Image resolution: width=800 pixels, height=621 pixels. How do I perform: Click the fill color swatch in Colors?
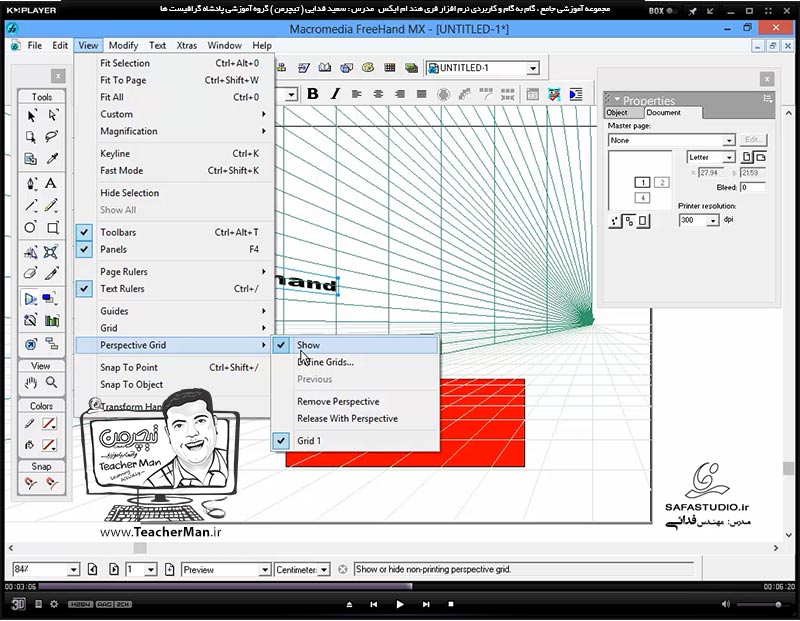pos(49,445)
